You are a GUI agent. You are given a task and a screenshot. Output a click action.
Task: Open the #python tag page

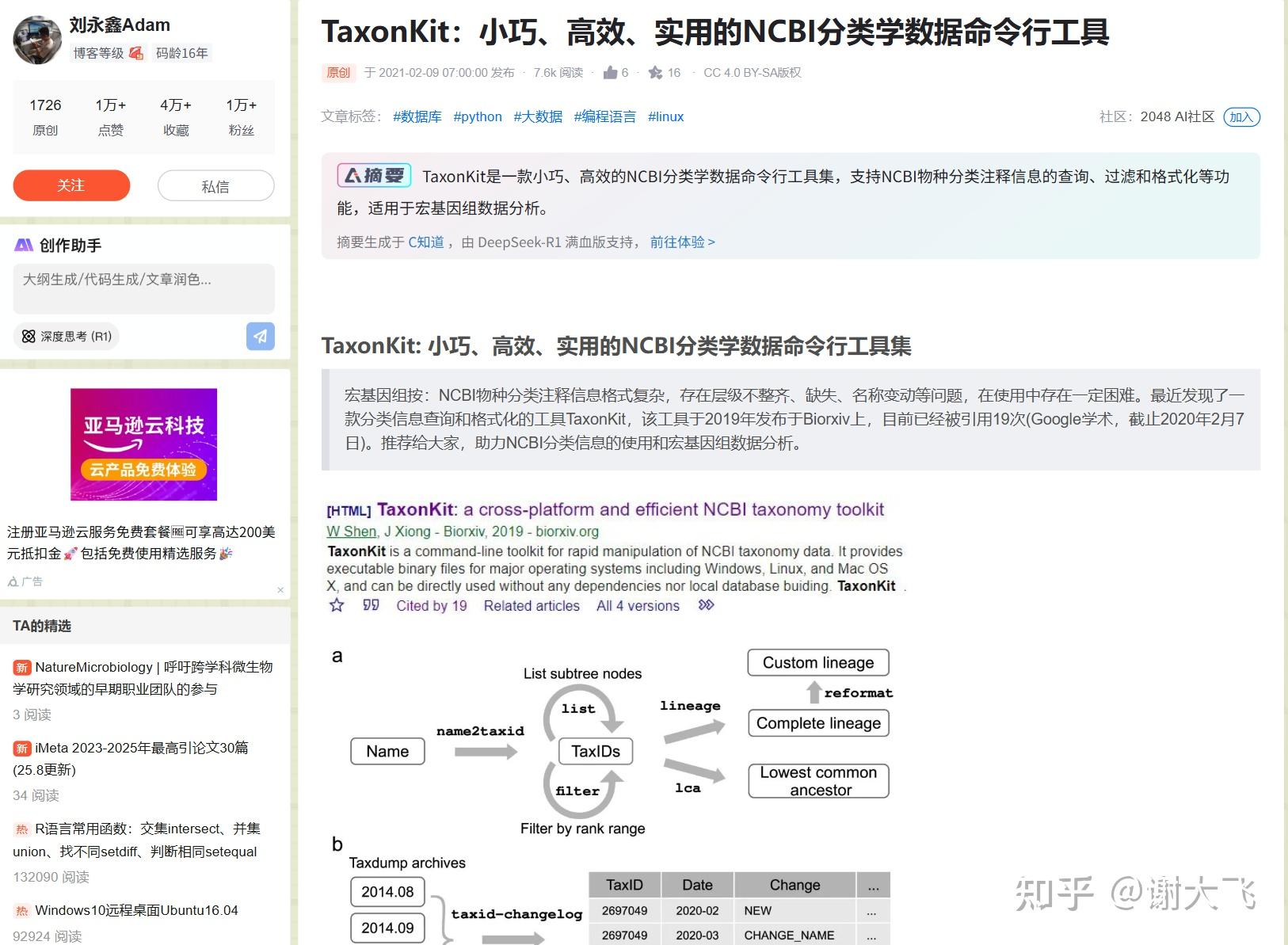tap(478, 116)
